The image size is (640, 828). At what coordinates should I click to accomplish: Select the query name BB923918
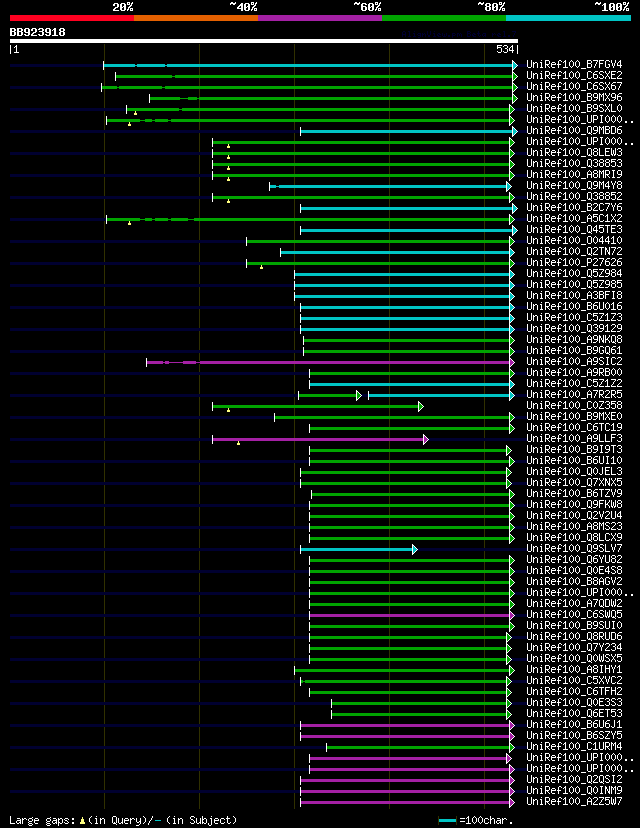click(x=37, y=32)
